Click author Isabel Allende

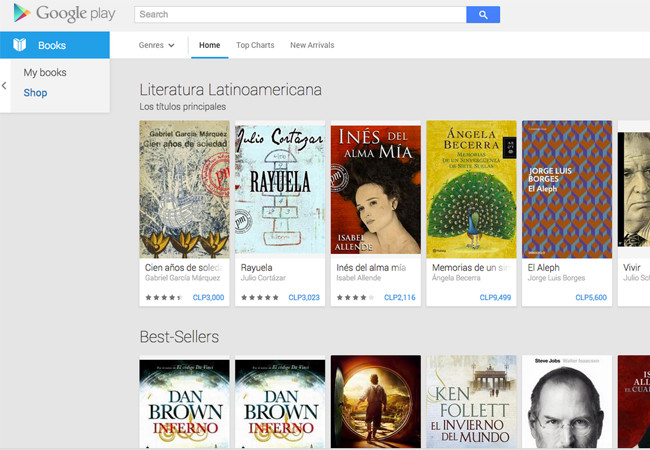coord(359,278)
